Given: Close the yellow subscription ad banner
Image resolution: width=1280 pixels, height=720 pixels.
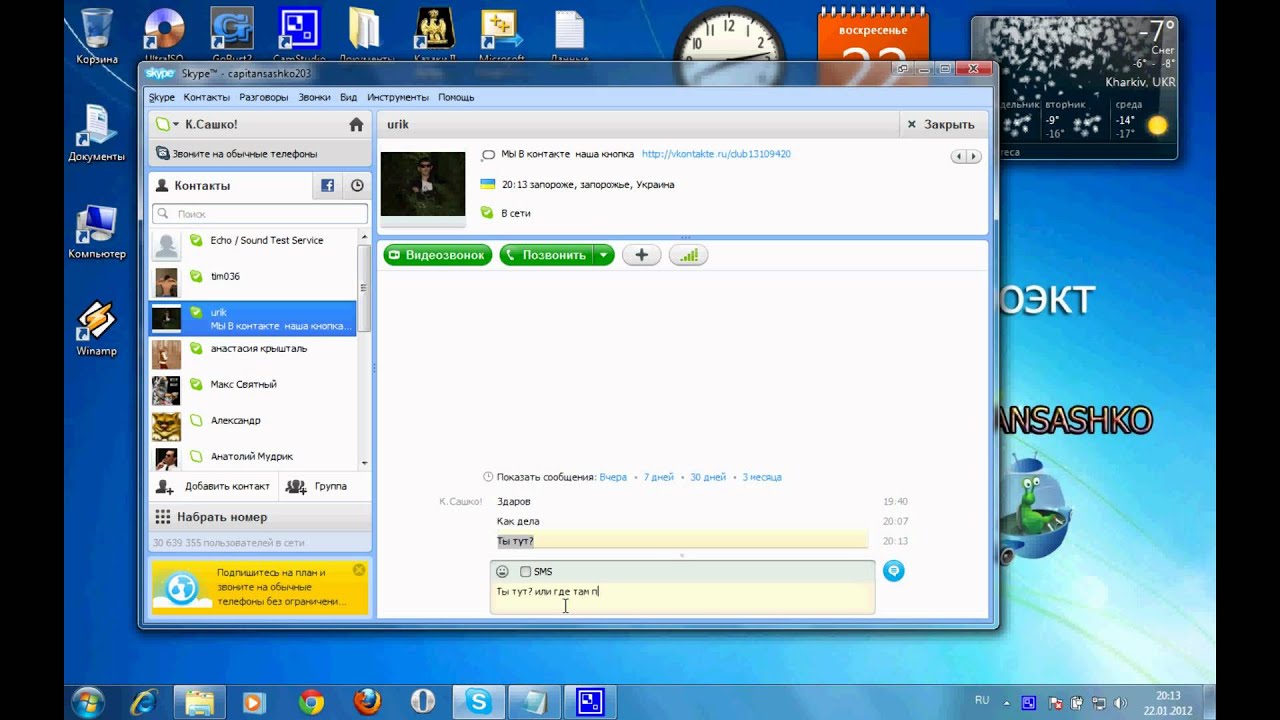Looking at the screenshot, I should [359, 570].
